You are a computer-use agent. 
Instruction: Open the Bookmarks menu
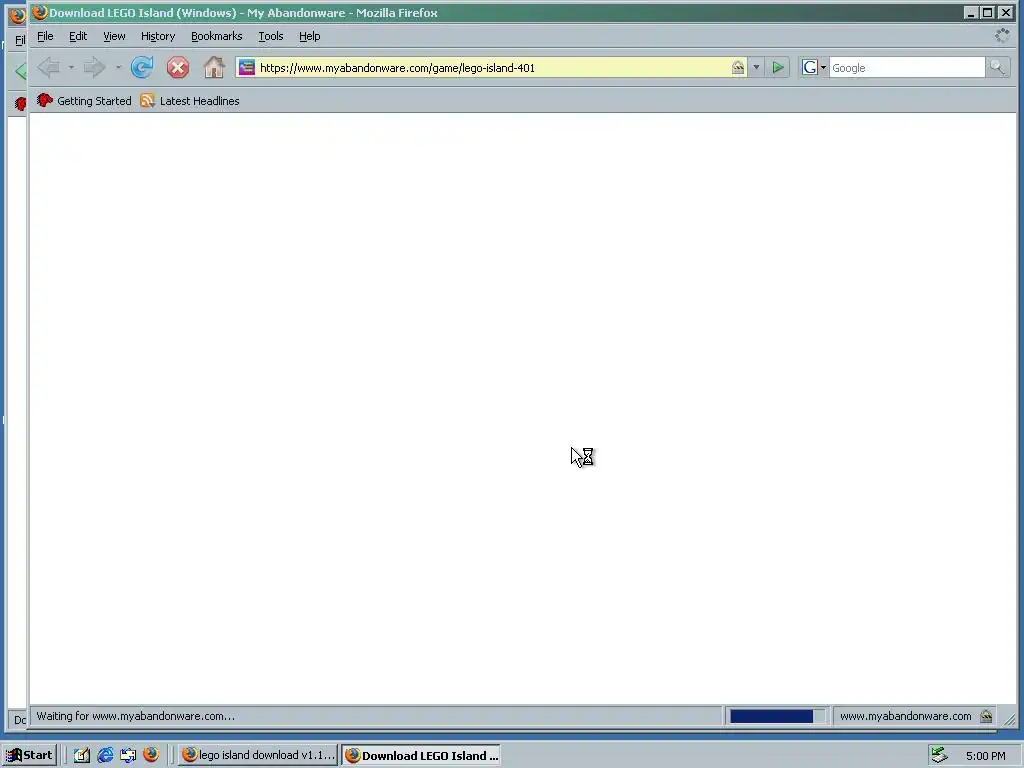coord(216,36)
